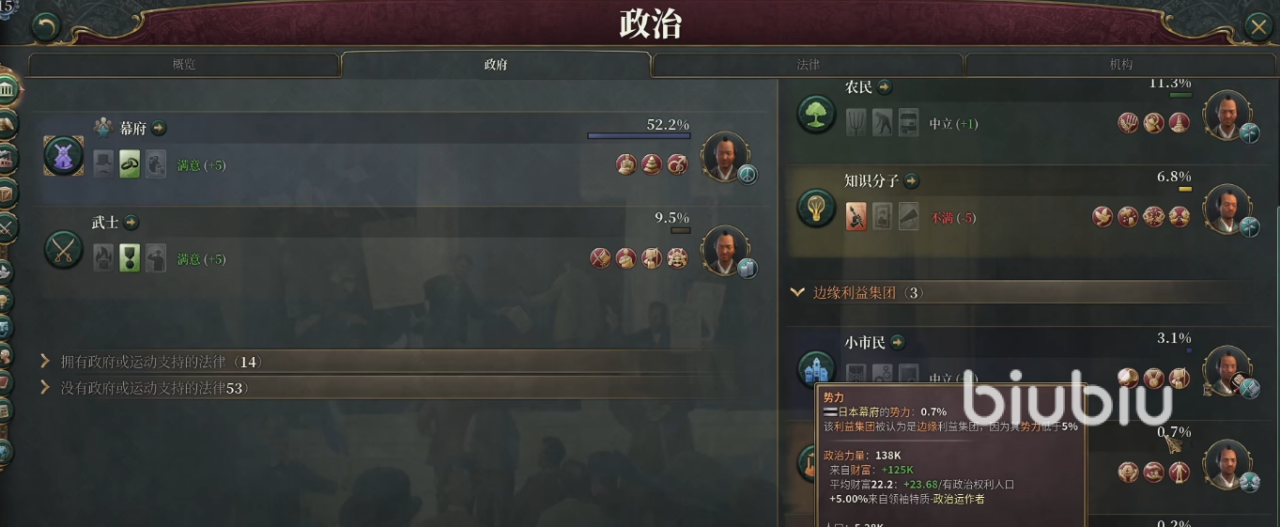The image size is (1280, 527).
Task: Click the Intelligentsia (知识分子) lightbulb emblem
Action: click(816, 207)
